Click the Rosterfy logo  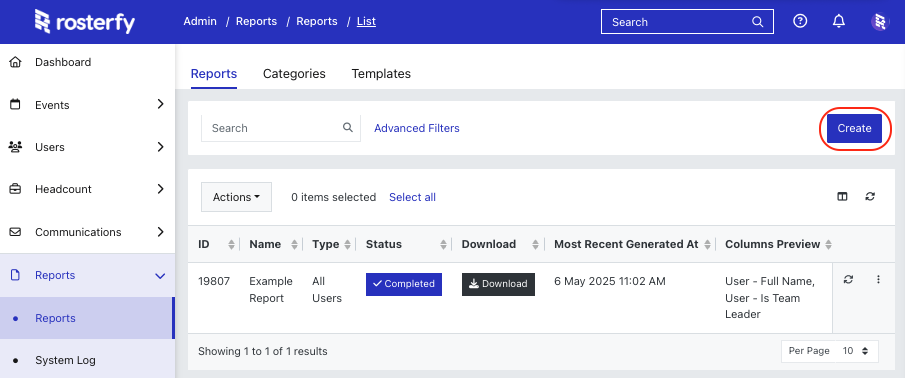point(84,21)
